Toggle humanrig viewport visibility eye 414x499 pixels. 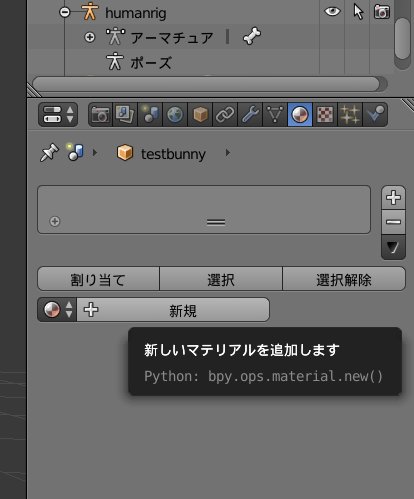pyautogui.click(x=332, y=12)
